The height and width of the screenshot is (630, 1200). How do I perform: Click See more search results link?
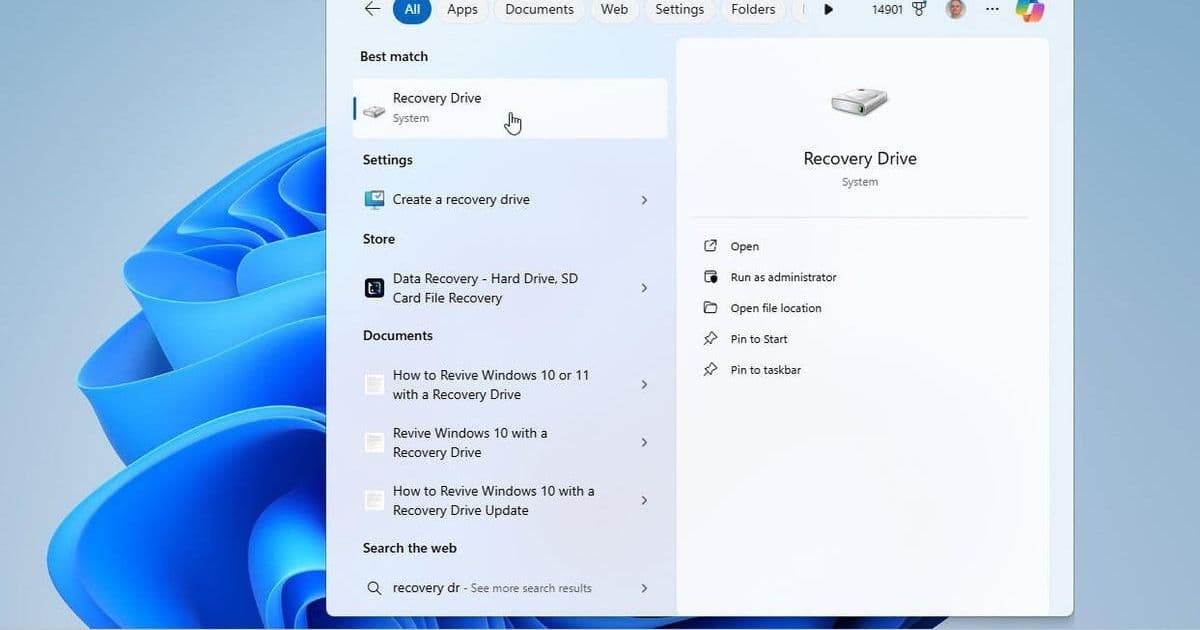click(x=532, y=588)
